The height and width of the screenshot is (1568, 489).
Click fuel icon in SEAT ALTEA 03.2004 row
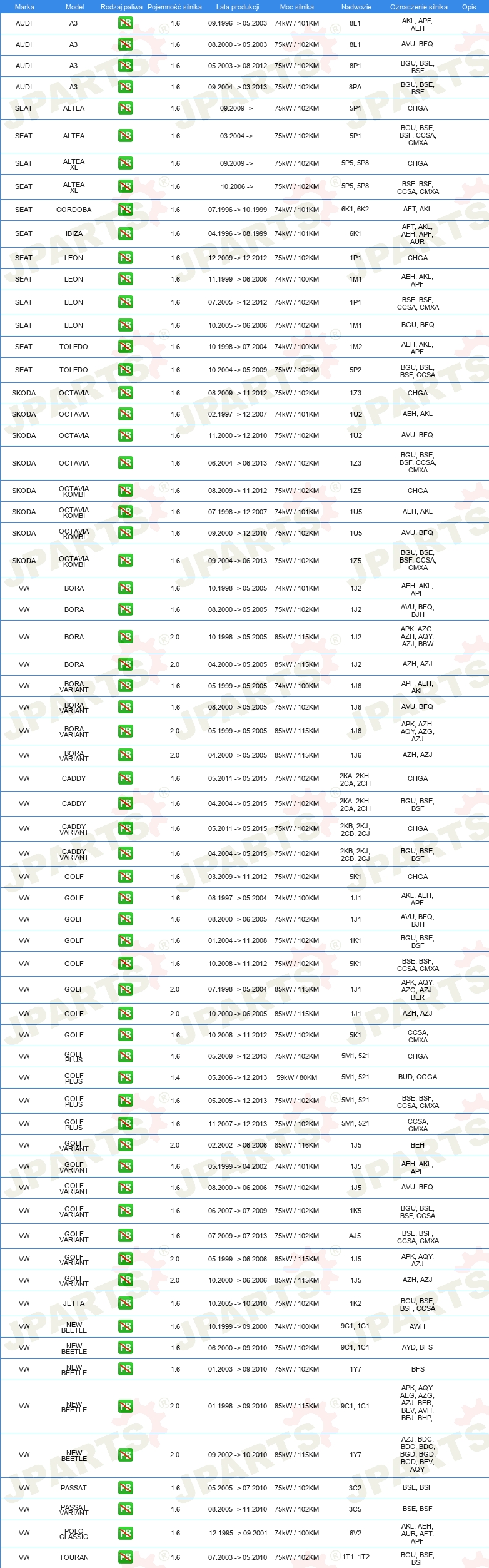125,136
